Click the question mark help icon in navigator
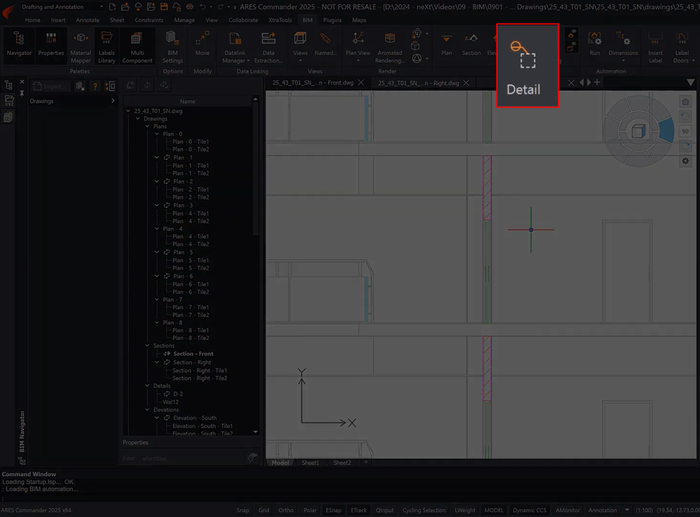The height and width of the screenshot is (517, 700). (95, 86)
